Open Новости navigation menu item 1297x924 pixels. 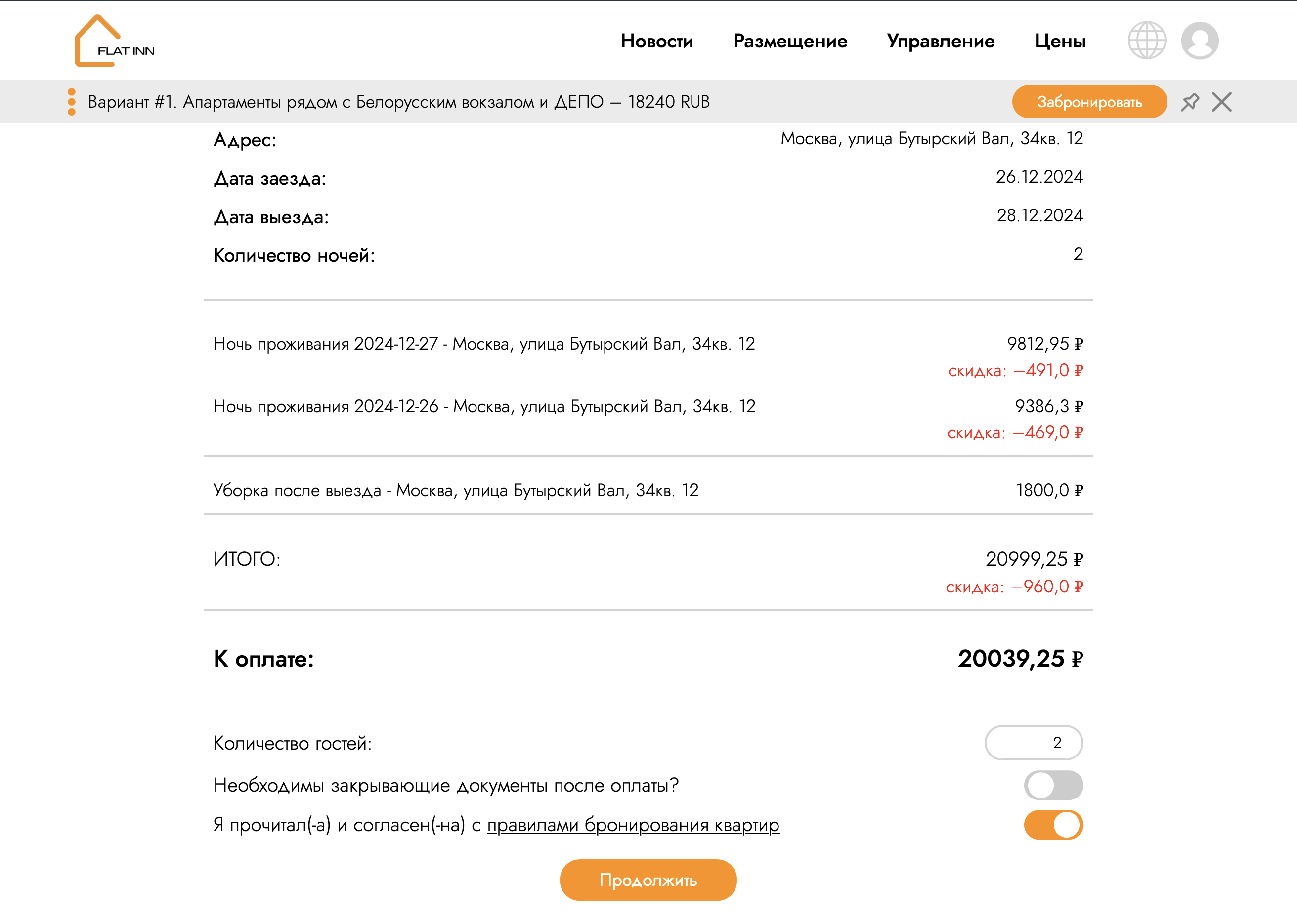(x=657, y=42)
